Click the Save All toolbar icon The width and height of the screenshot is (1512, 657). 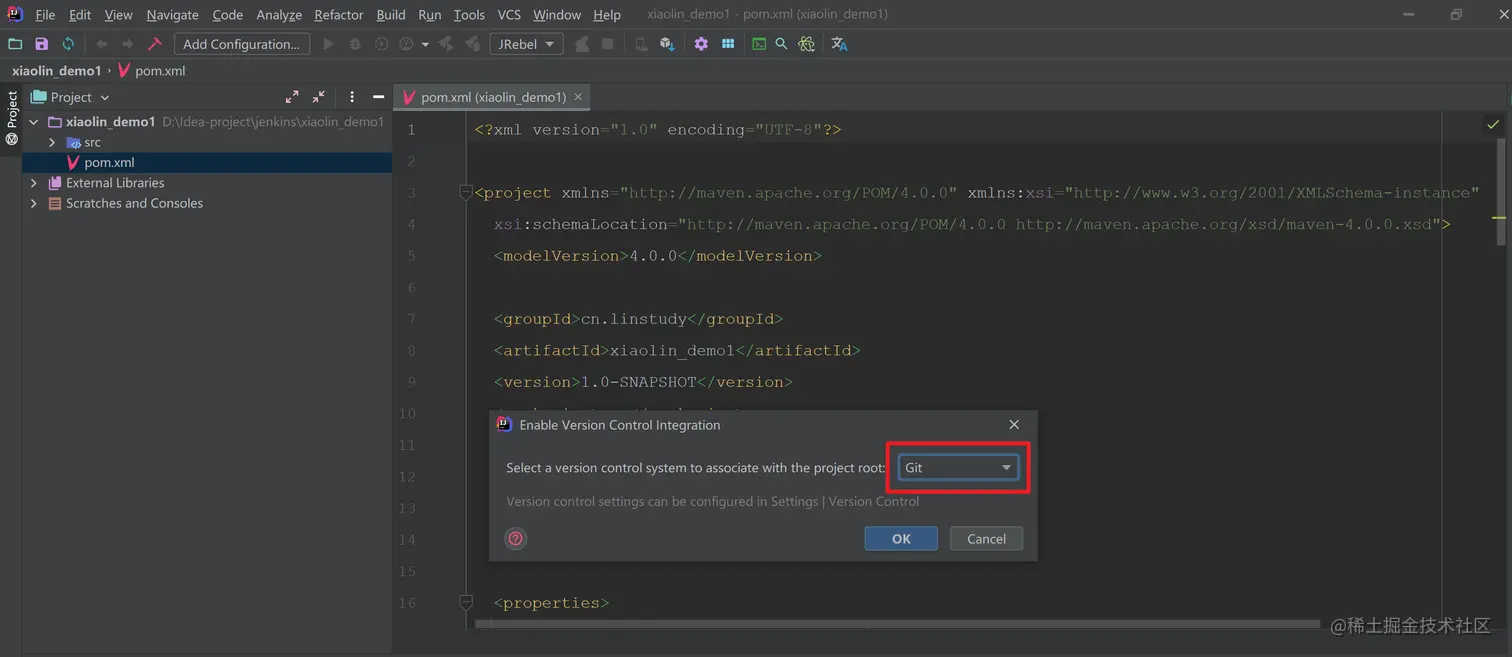coord(41,44)
